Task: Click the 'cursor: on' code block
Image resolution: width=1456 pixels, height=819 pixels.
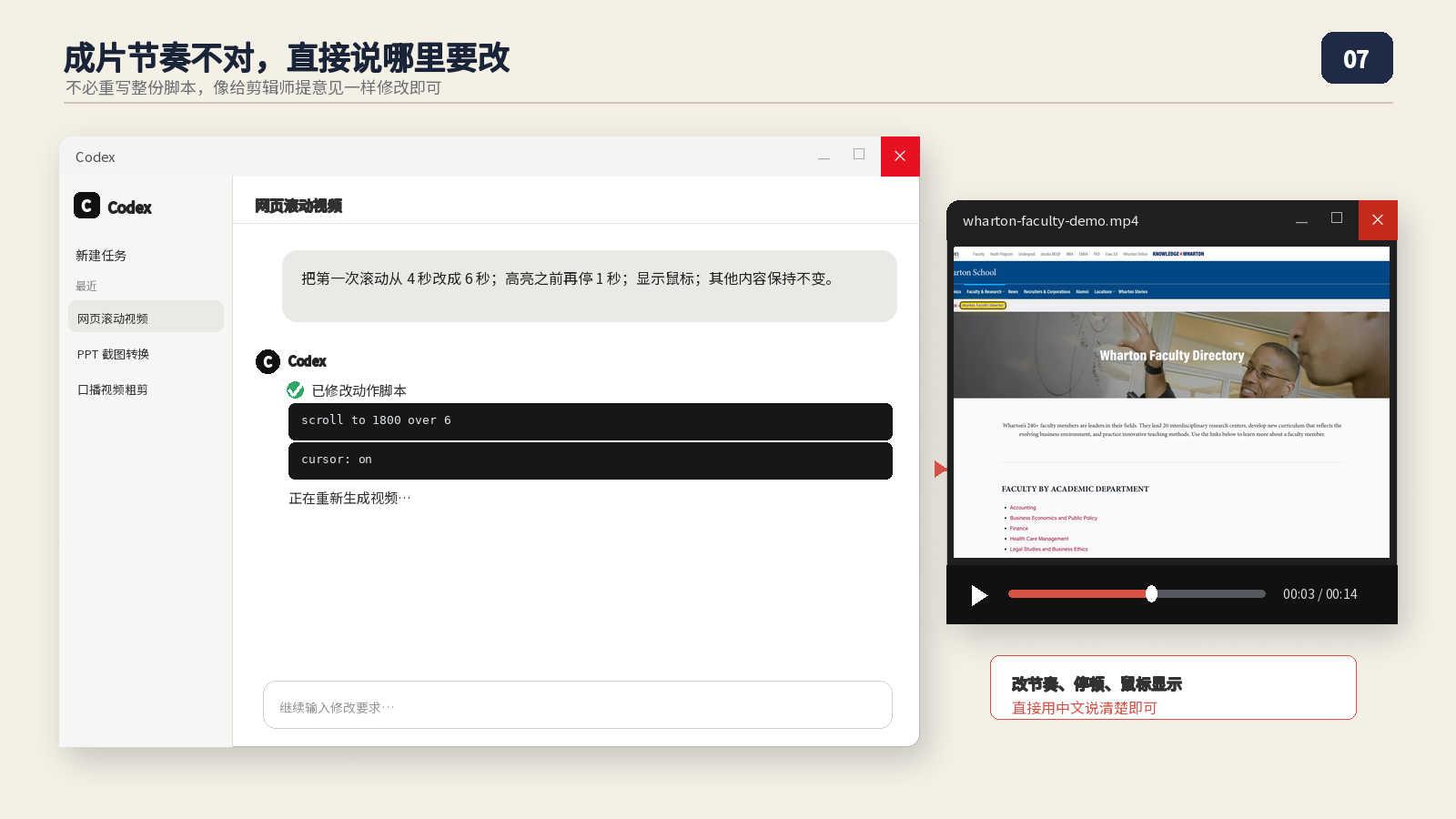Action: [591, 460]
